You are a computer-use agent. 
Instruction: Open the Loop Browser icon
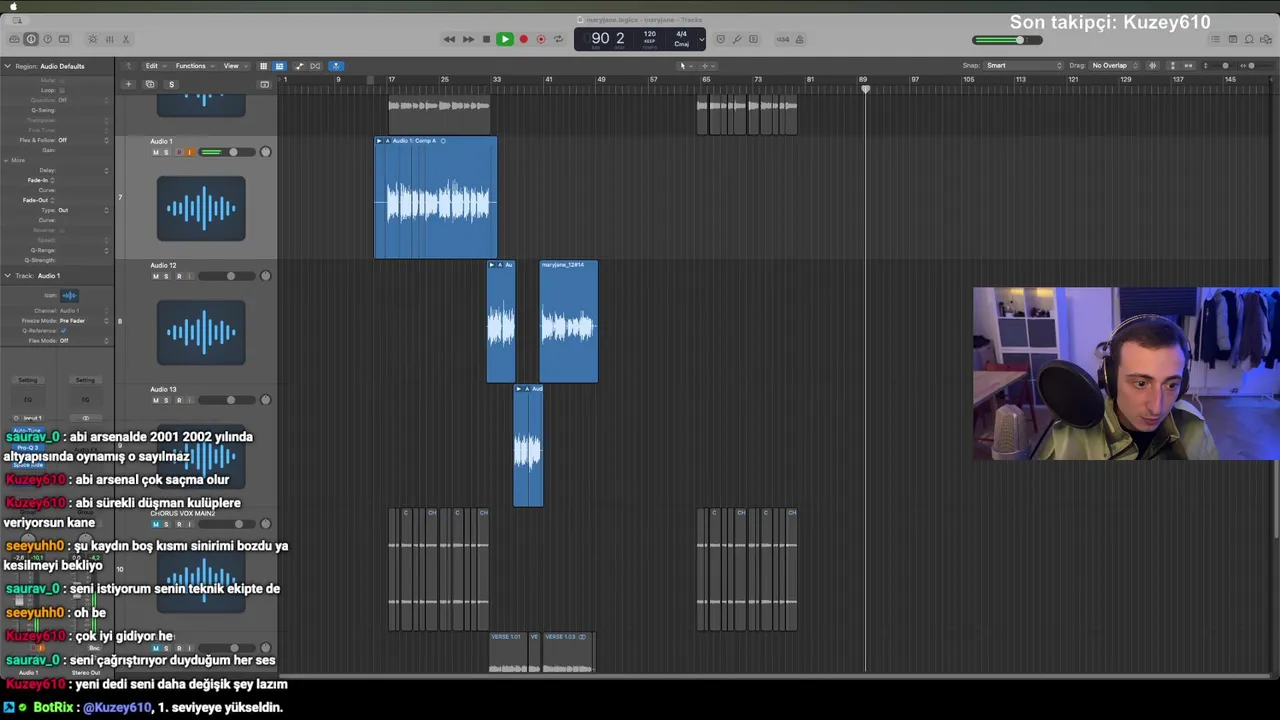pyautogui.click(x=1249, y=39)
